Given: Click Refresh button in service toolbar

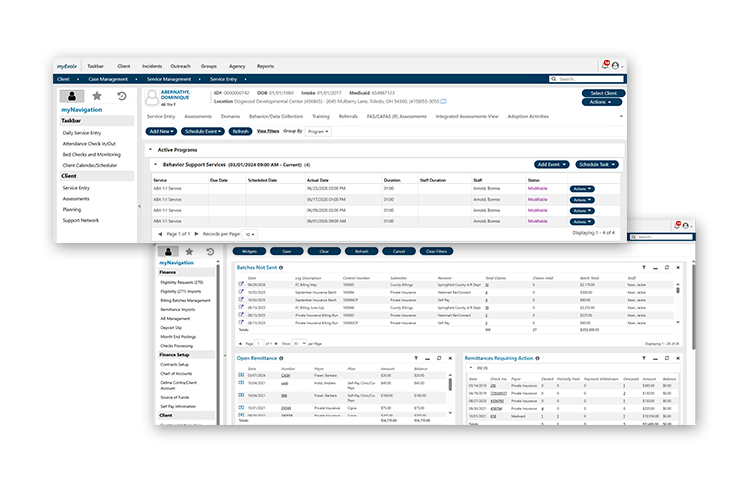Looking at the screenshot, I should [x=241, y=132].
